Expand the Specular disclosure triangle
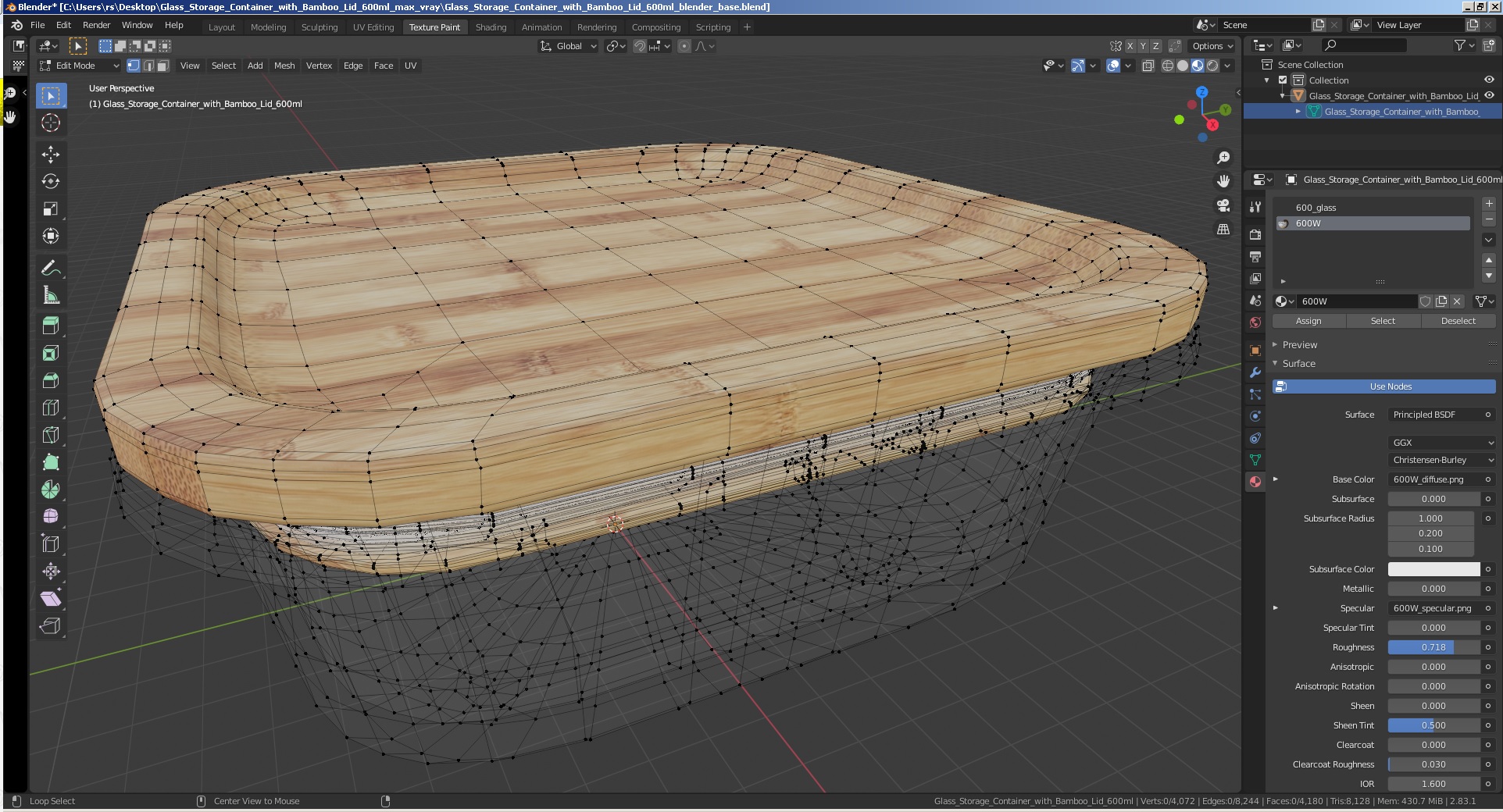The height and width of the screenshot is (812, 1503). pos(1276,607)
